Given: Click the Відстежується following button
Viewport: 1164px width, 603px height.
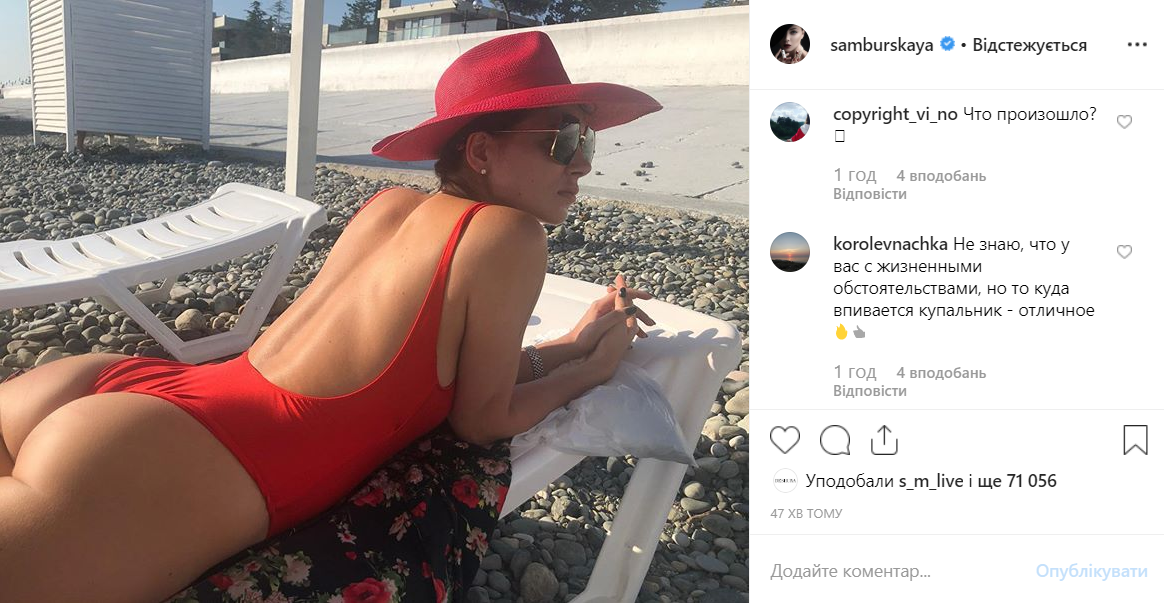Looking at the screenshot, I should pos(1029,45).
